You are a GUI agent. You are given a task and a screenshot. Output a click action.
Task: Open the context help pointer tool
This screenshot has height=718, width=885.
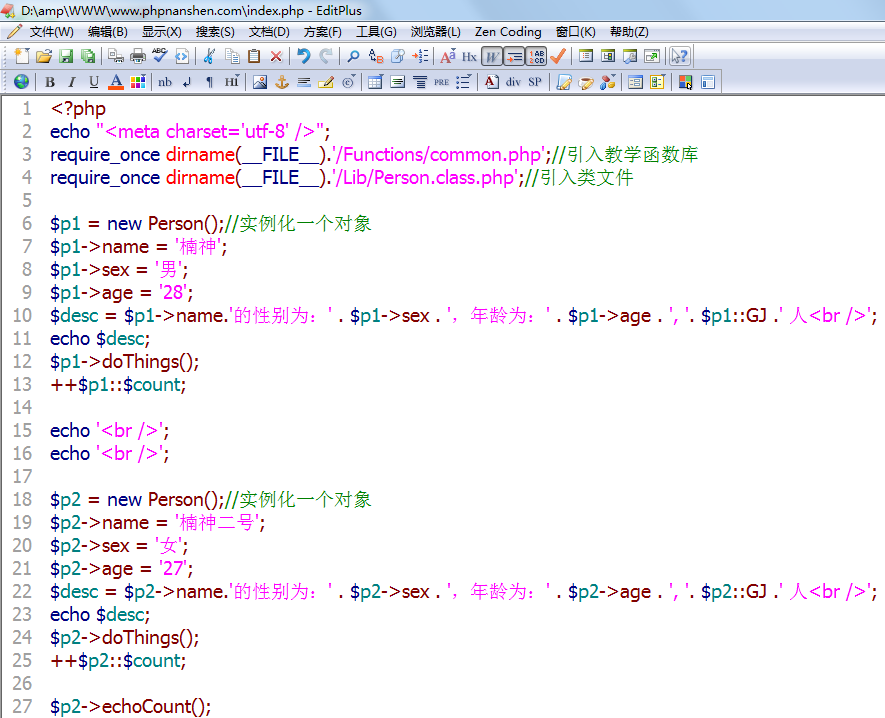[x=679, y=56]
